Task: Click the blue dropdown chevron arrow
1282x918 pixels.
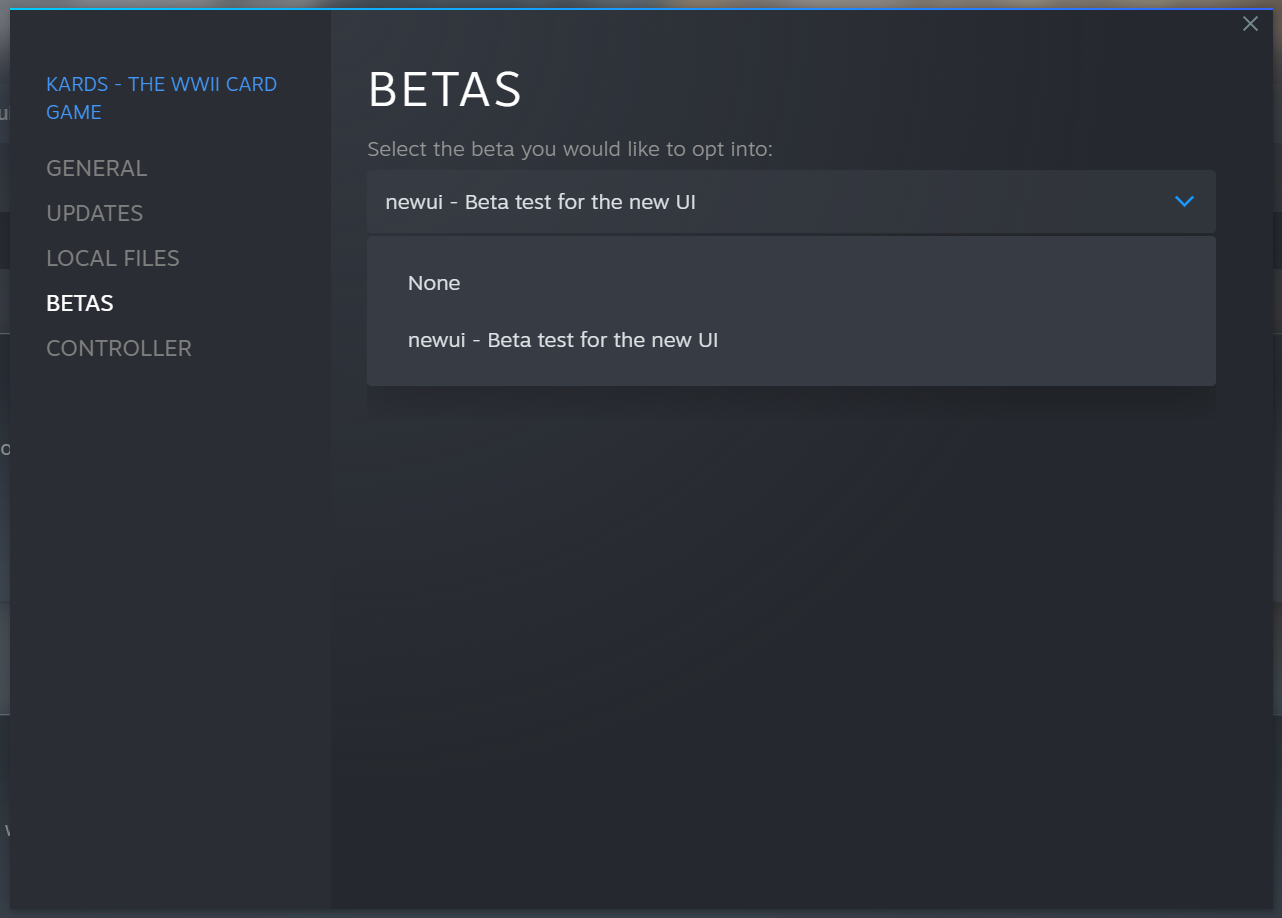Action: pos(1184,202)
